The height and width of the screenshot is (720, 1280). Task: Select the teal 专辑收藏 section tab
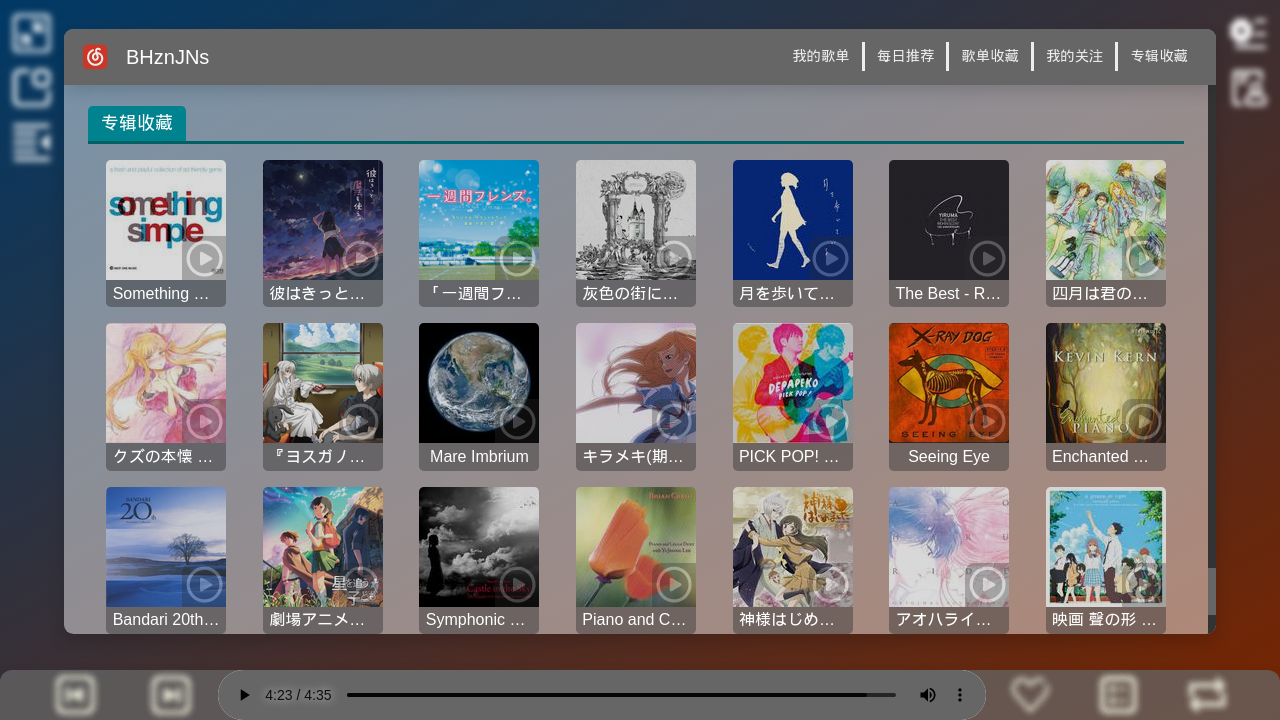click(137, 123)
